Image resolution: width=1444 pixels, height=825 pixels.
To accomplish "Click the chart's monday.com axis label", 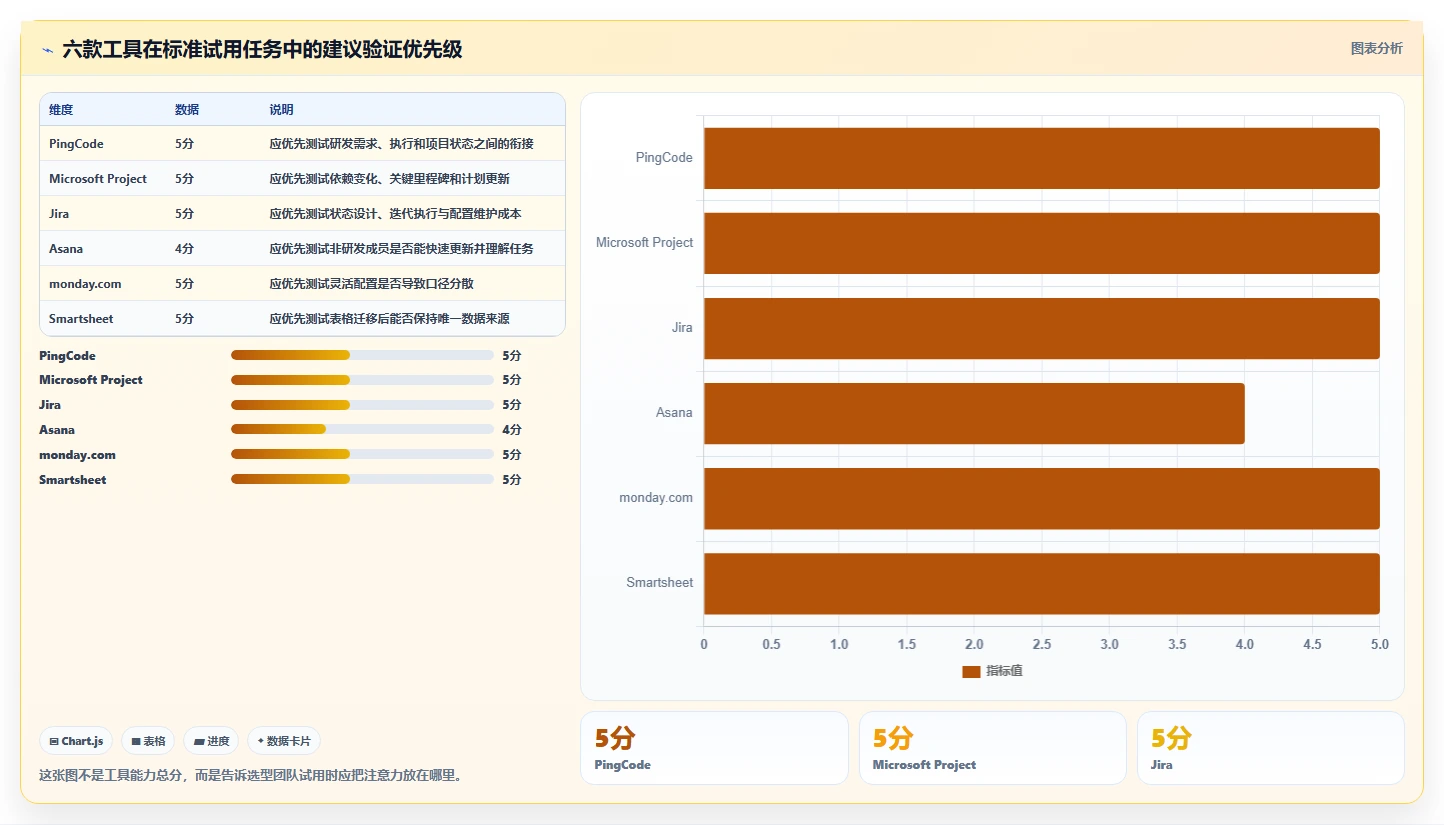I will point(656,498).
